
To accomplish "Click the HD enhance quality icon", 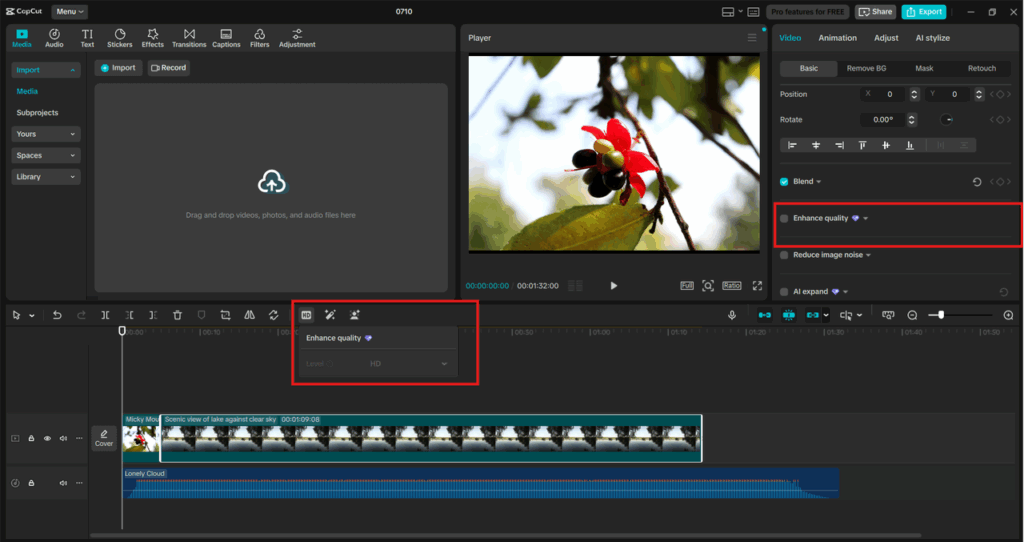I will point(306,315).
